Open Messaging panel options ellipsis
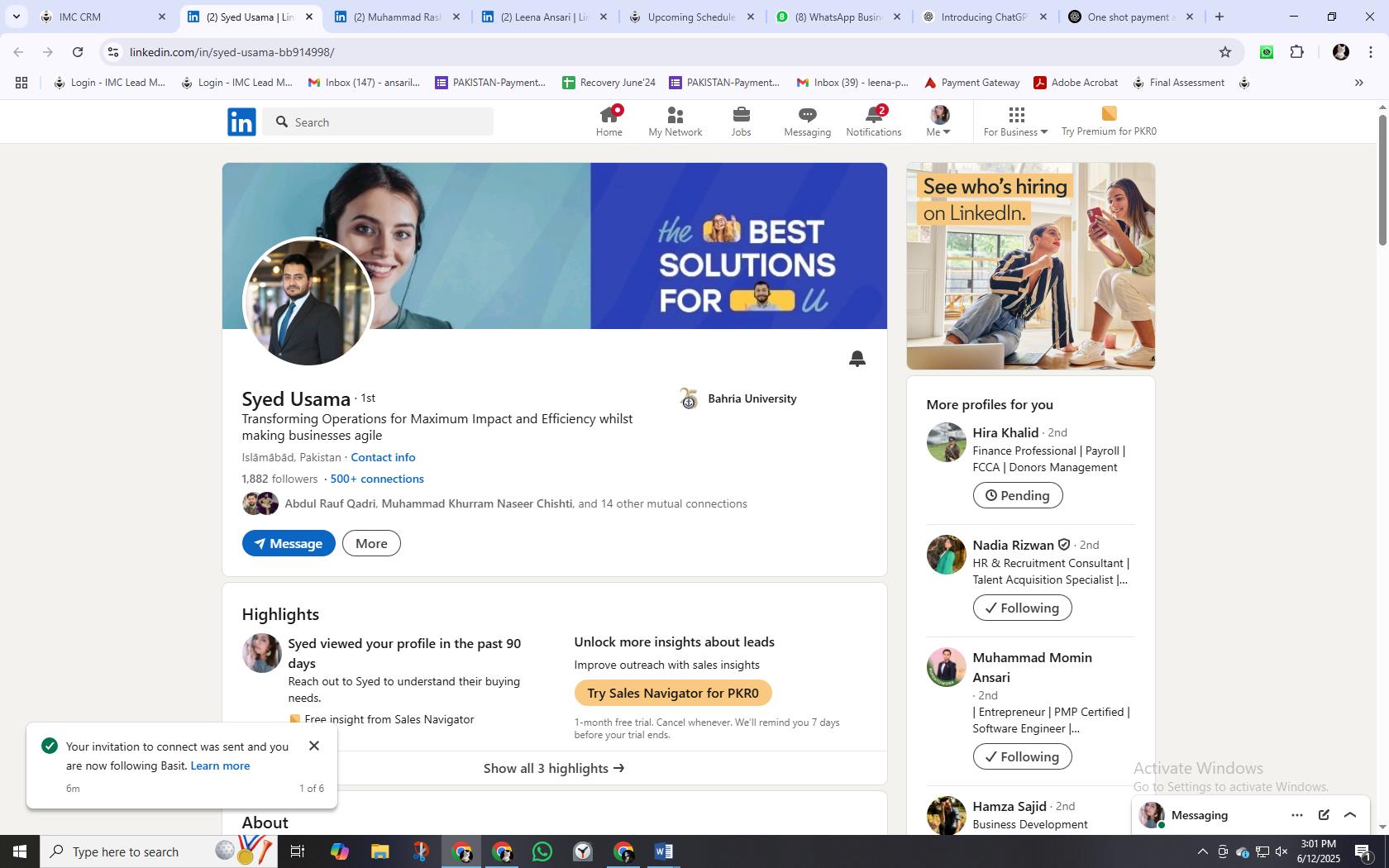This screenshot has height=868, width=1389. [x=1296, y=815]
